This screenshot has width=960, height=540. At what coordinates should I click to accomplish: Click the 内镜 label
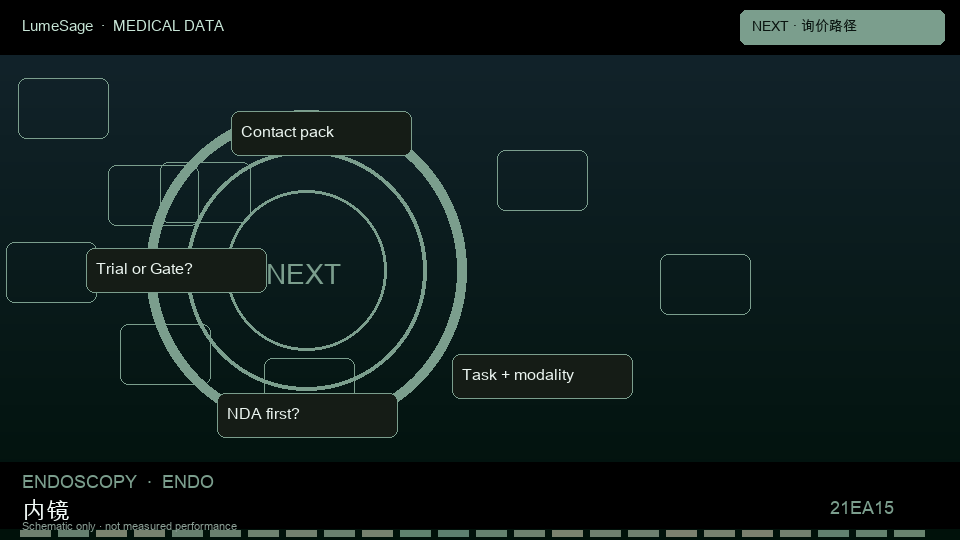pos(46,509)
